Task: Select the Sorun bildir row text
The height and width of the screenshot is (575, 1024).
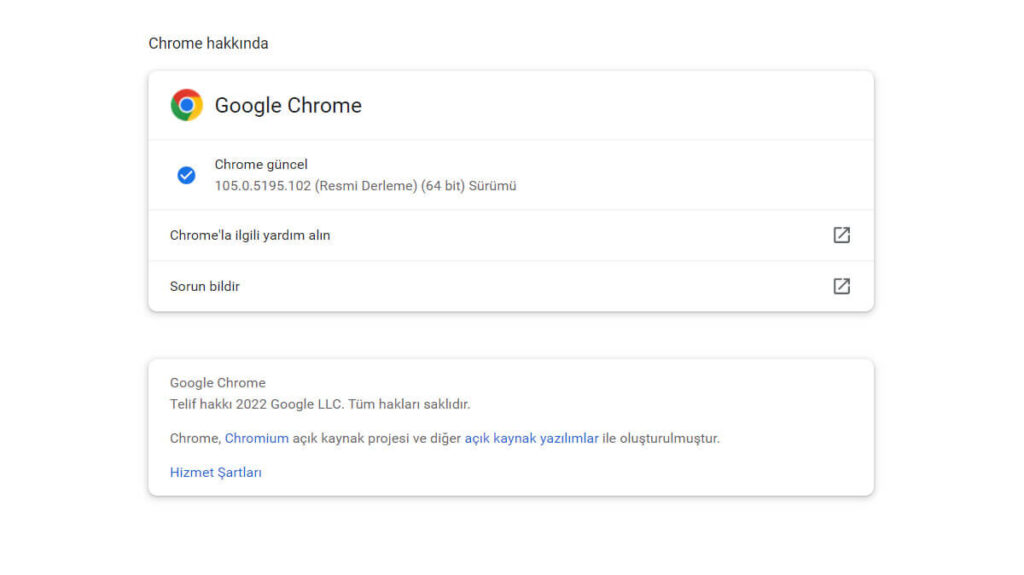Action: [x=204, y=286]
